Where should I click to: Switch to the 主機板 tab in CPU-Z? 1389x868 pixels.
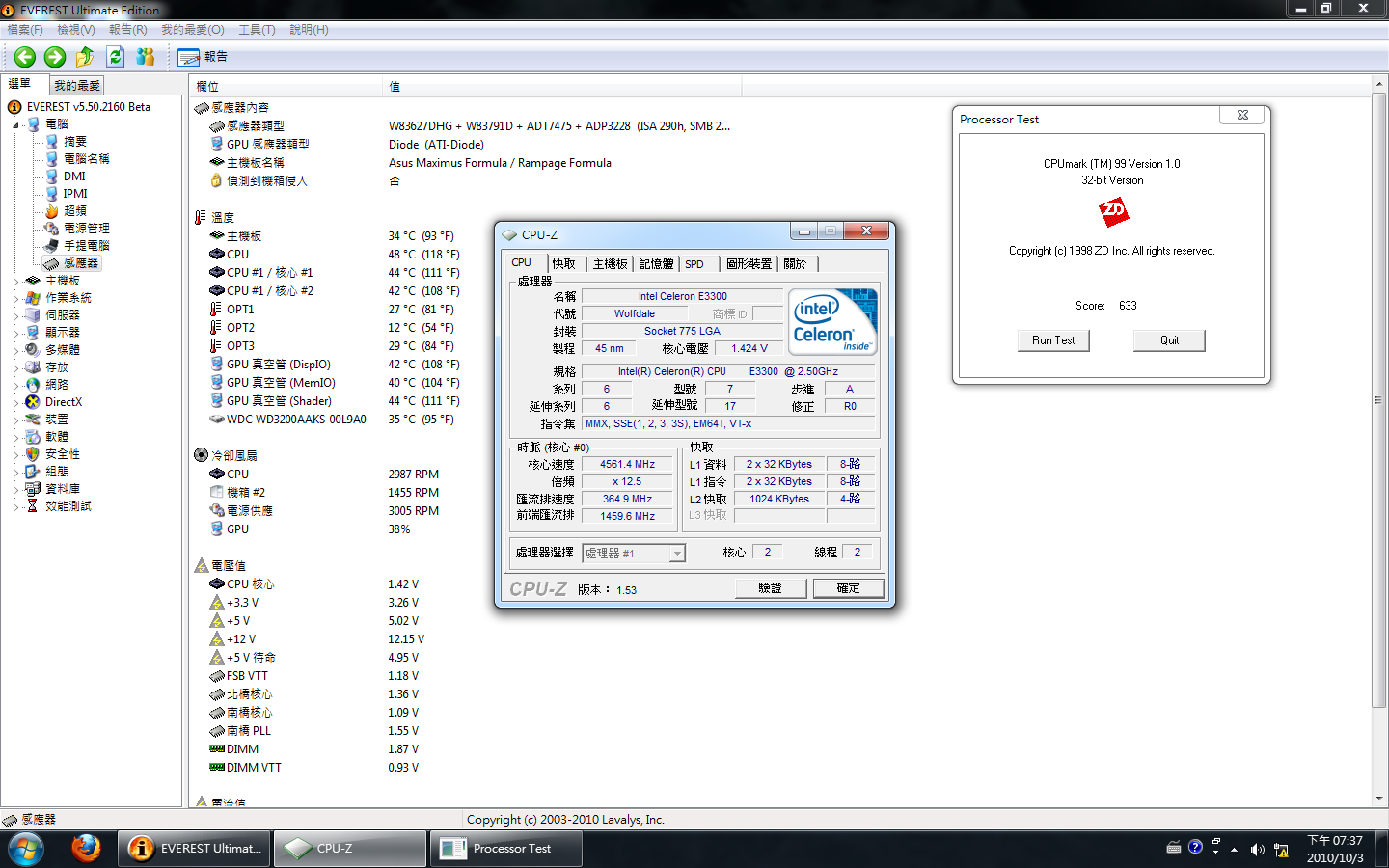pyautogui.click(x=611, y=263)
